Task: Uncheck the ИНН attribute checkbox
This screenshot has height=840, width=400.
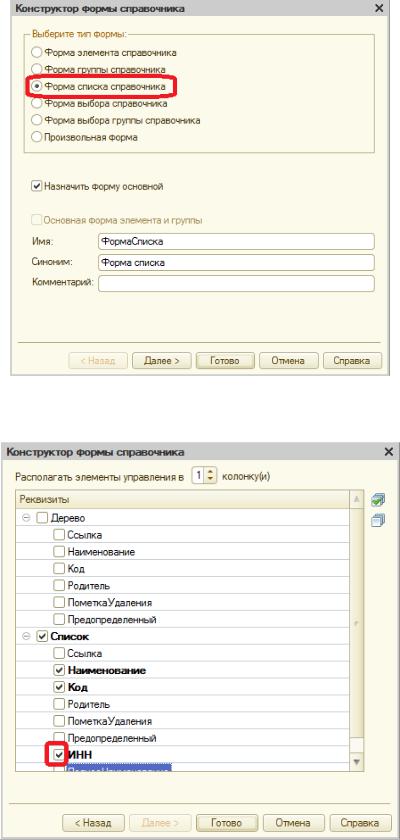Action: coord(59,754)
